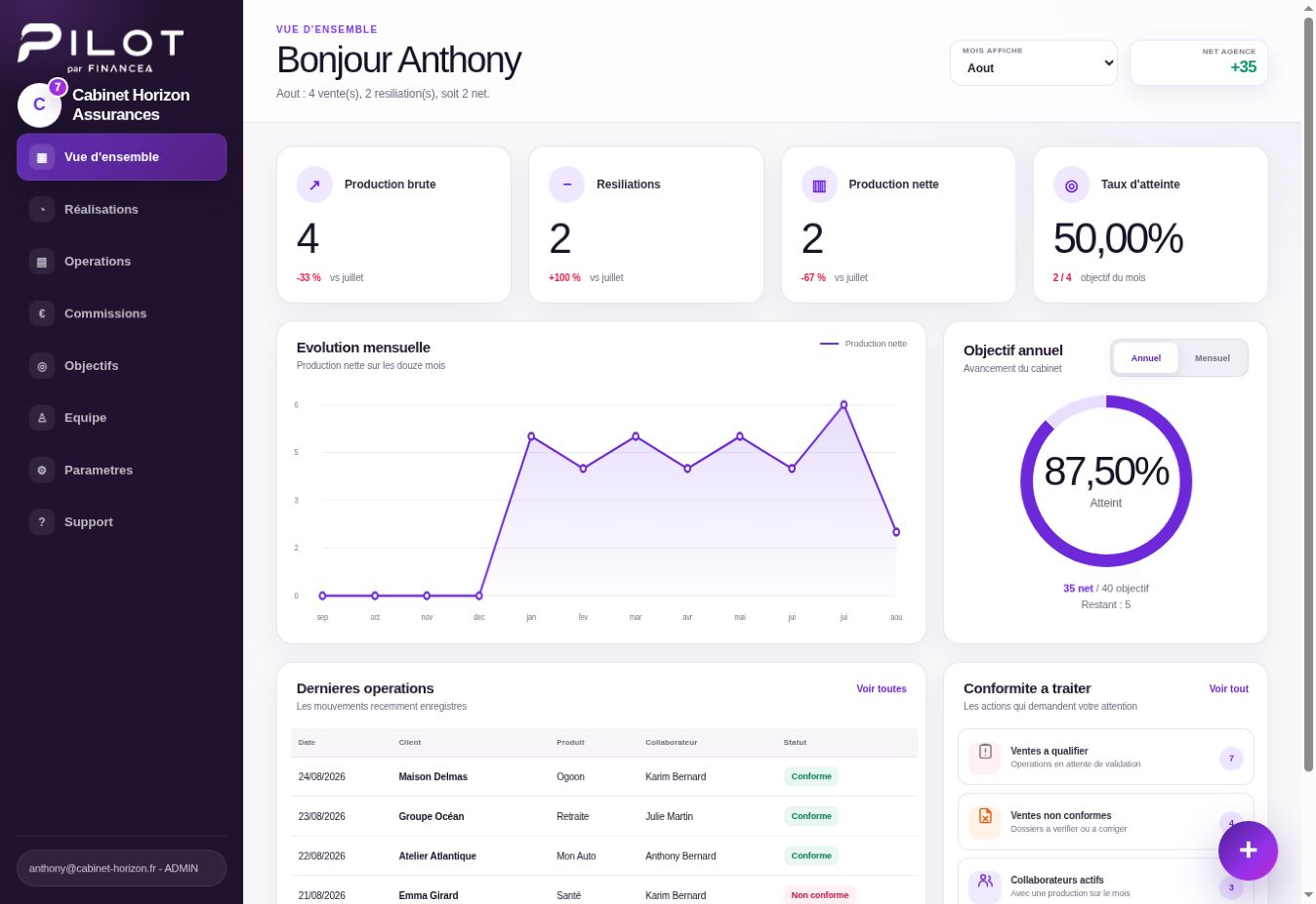Click the Cabinet avatar with badge 7
The width and height of the screenshot is (1316, 904).
pos(39,104)
